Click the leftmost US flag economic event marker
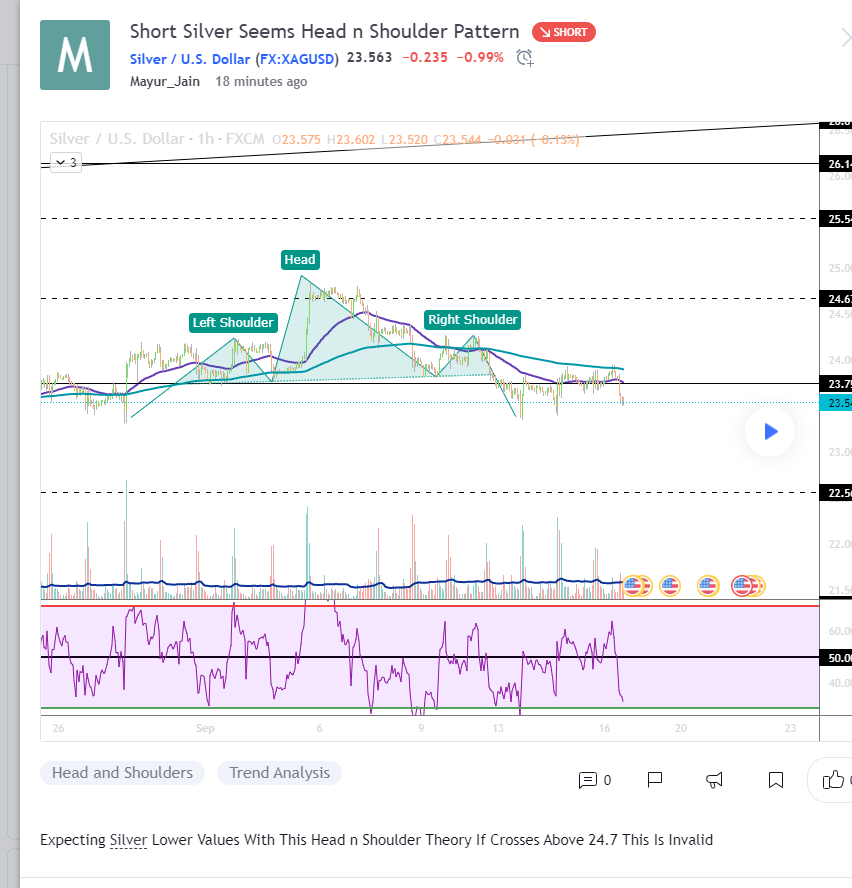 (633, 586)
